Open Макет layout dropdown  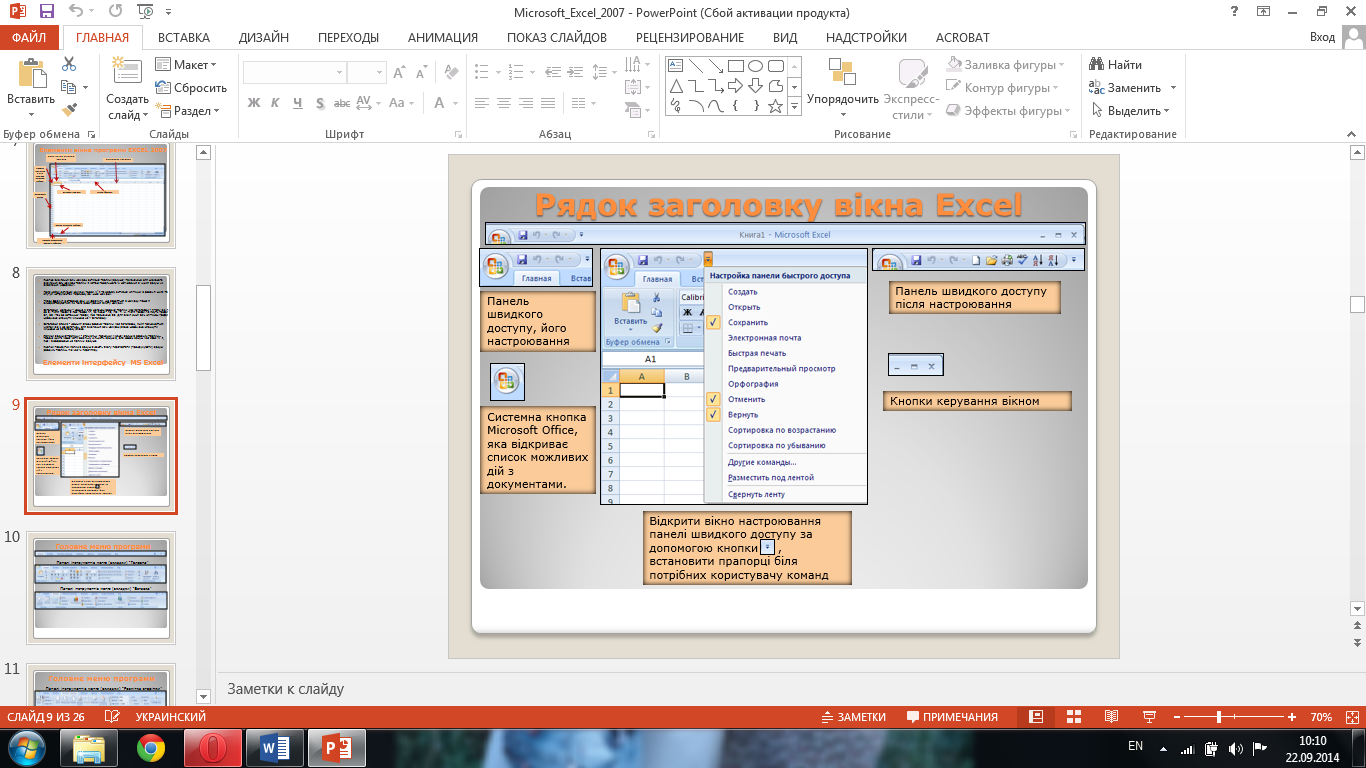[186, 65]
